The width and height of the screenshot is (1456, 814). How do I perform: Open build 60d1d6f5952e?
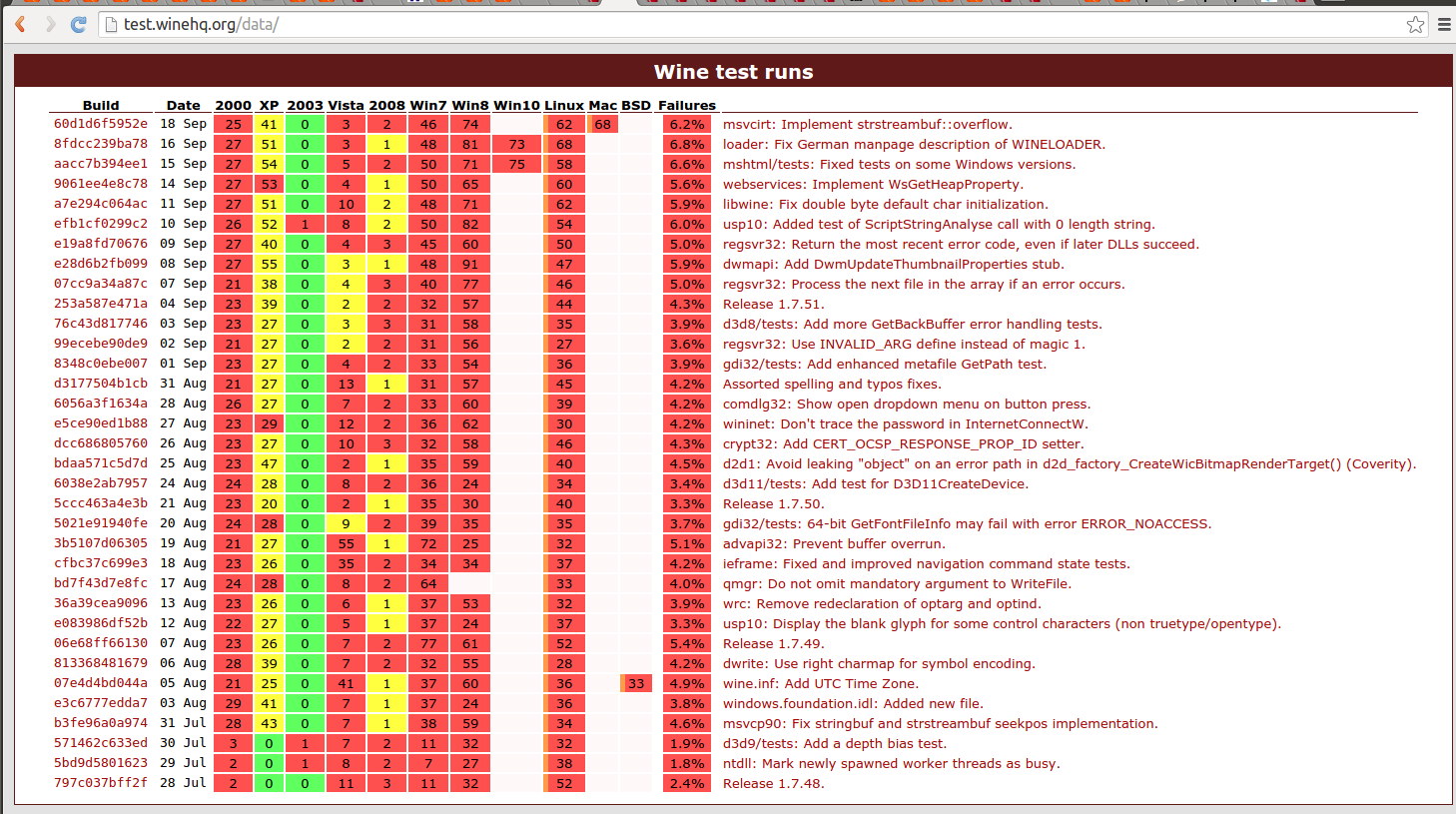[101, 124]
